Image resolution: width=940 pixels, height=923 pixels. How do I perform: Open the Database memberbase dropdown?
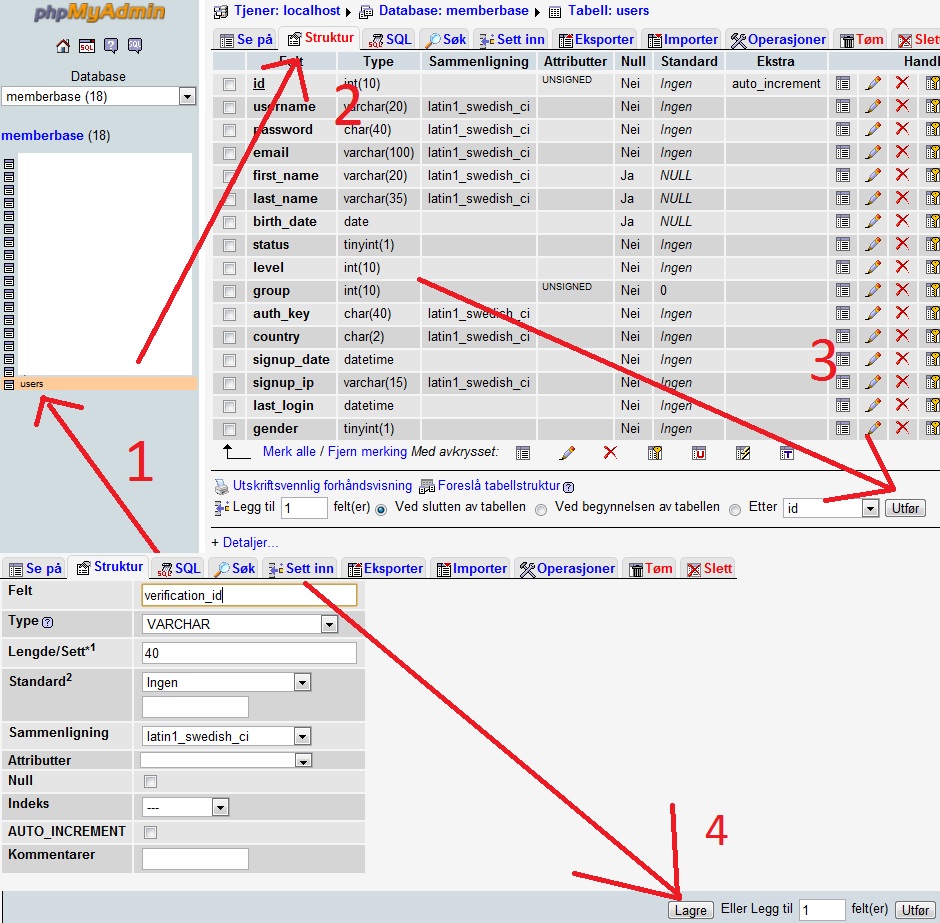click(x=99, y=96)
